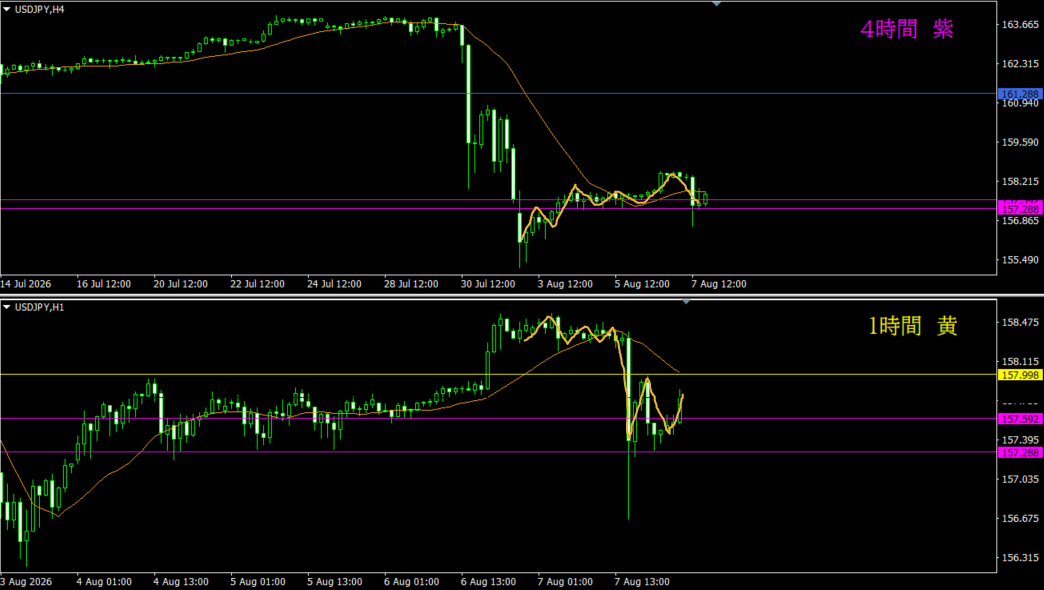Screen dimensions: 1044x590
Task: Click '5 Aug 13:00' on the H1 time axis
Action: click(334, 581)
